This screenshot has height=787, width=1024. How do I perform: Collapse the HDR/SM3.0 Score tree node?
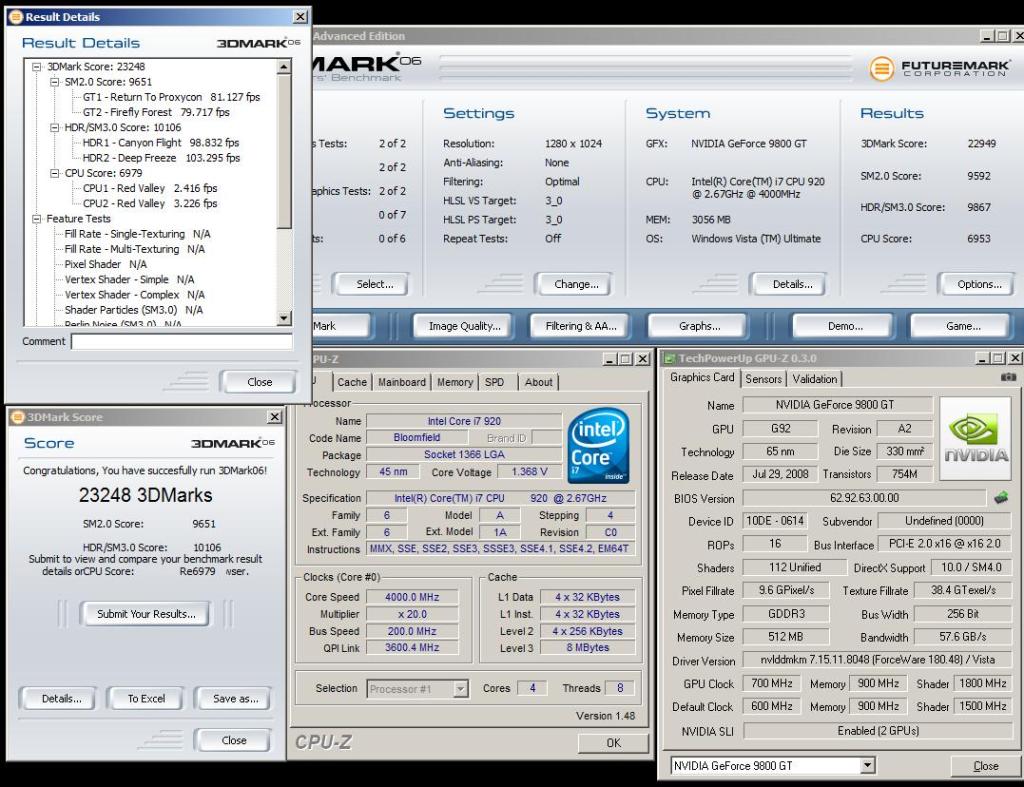[x=55, y=128]
